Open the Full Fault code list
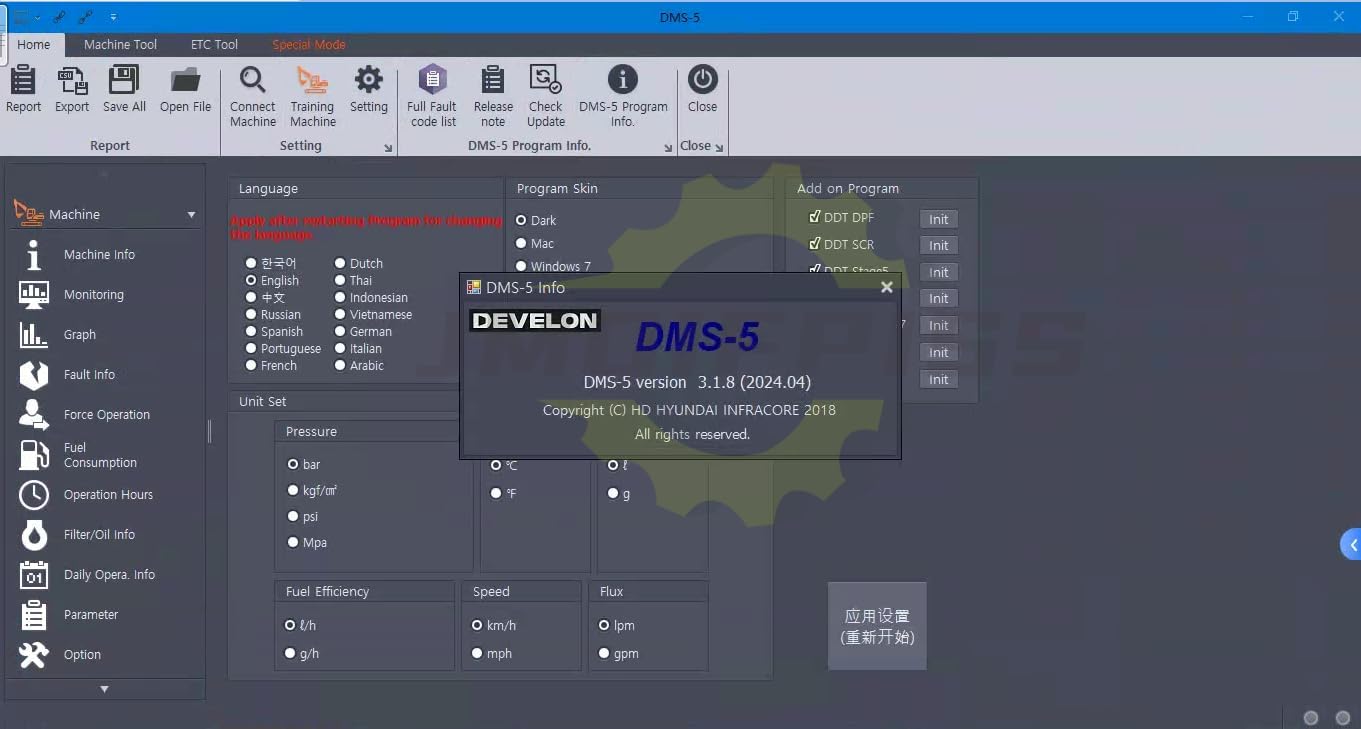 click(x=432, y=97)
